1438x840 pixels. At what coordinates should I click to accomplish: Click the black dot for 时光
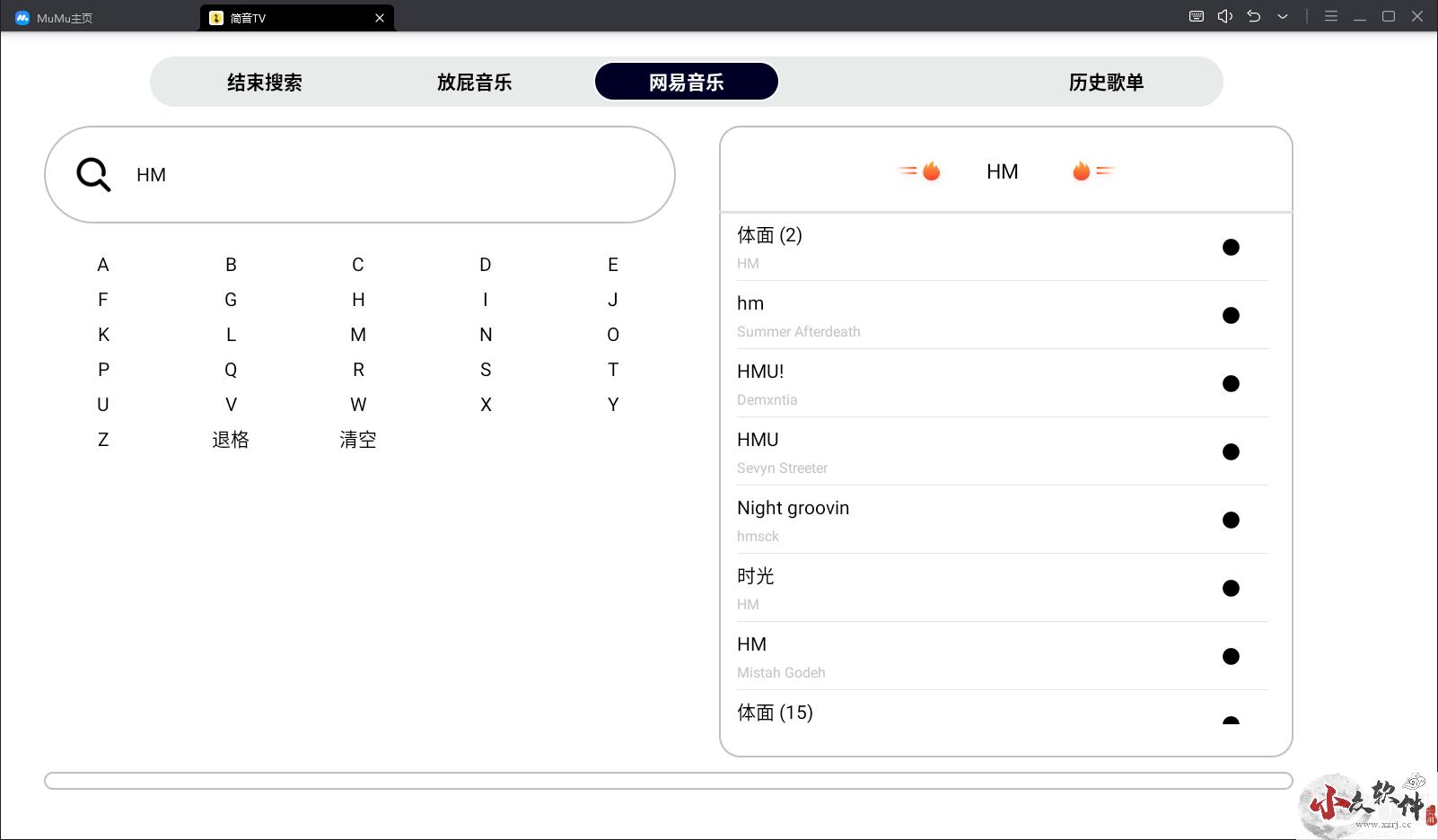(1231, 588)
